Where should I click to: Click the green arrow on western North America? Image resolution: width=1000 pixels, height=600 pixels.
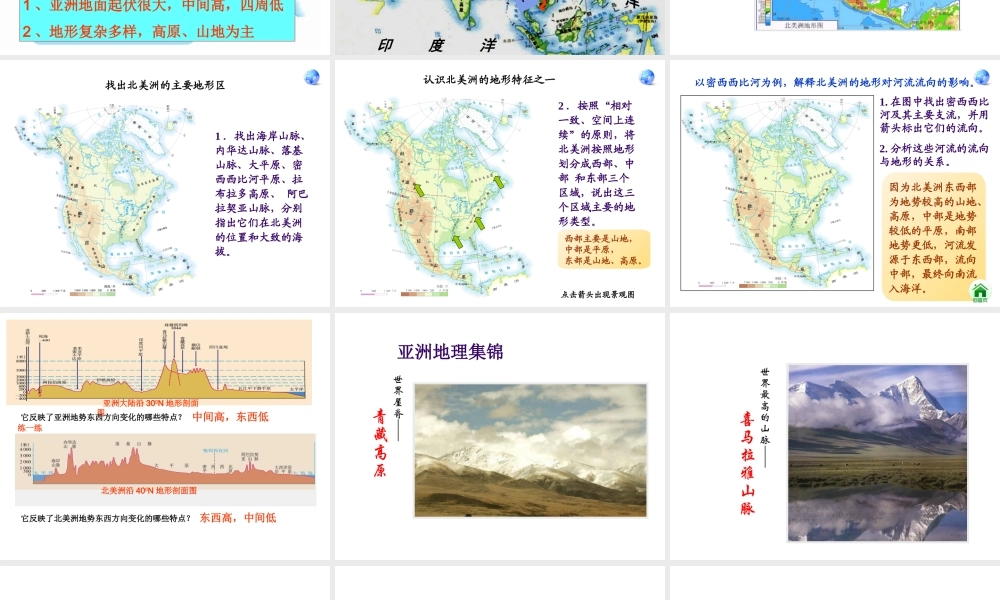(419, 189)
